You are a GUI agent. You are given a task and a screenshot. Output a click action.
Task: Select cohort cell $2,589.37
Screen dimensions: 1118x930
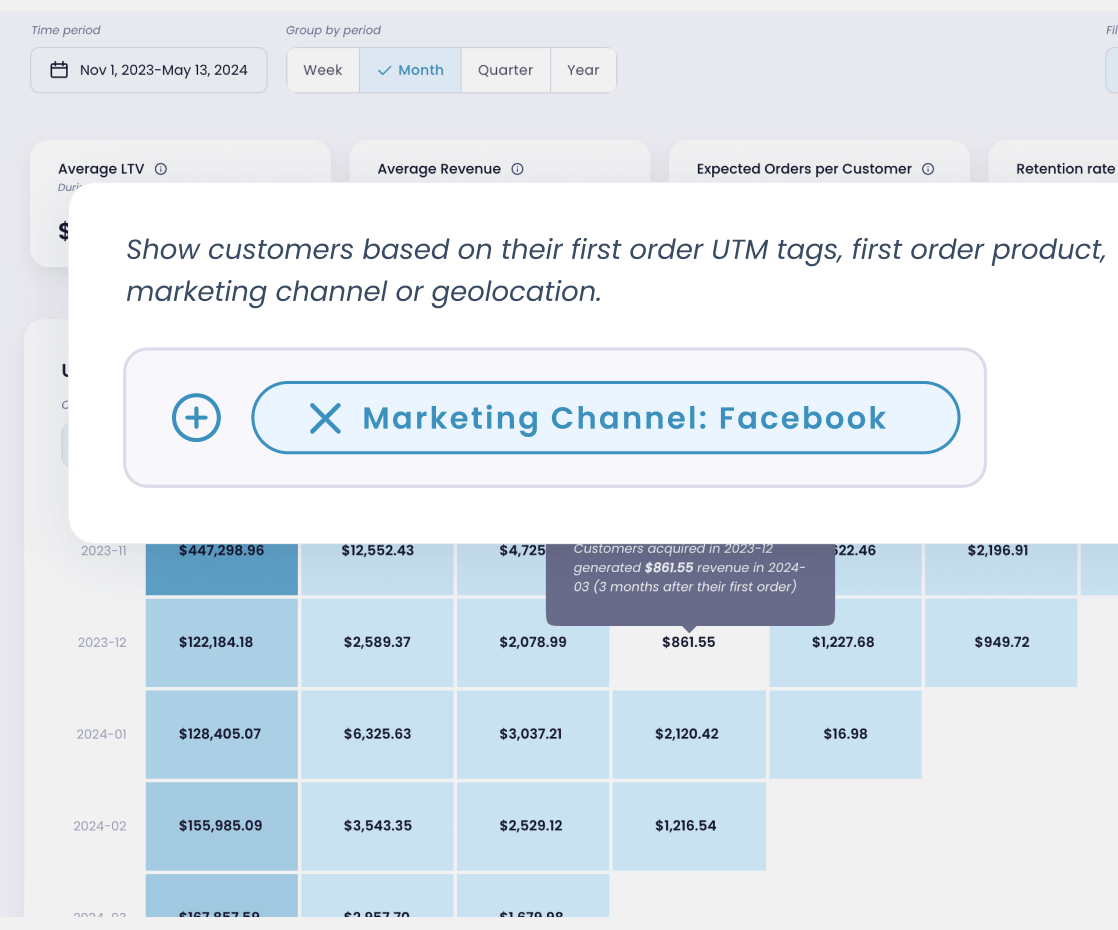pyautogui.click(x=377, y=643)
